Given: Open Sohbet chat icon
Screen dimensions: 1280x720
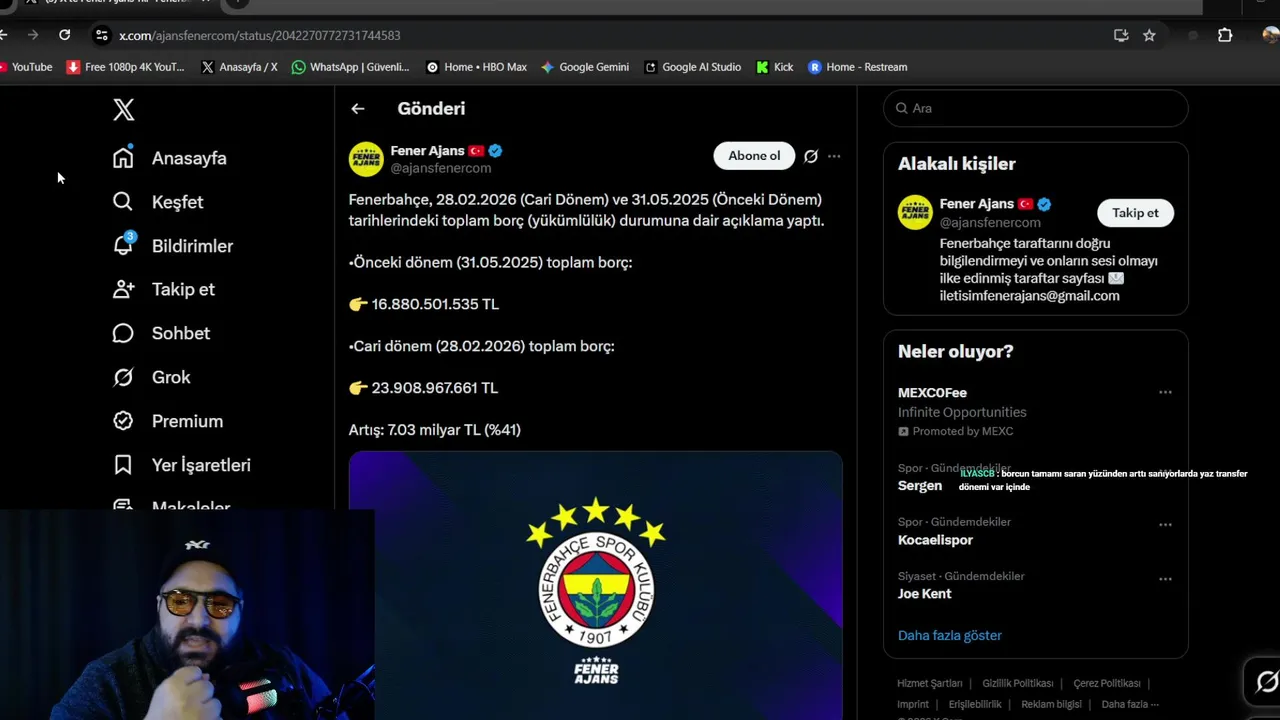Looking at the screenshot, I should pos(123,333).
